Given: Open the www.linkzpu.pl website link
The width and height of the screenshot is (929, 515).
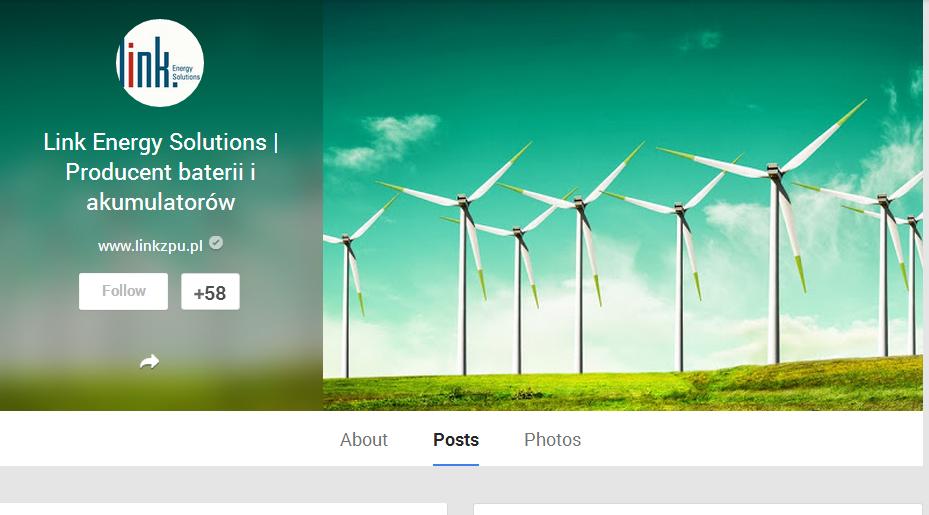Looking at the screenshot, I should coord(150,245).
